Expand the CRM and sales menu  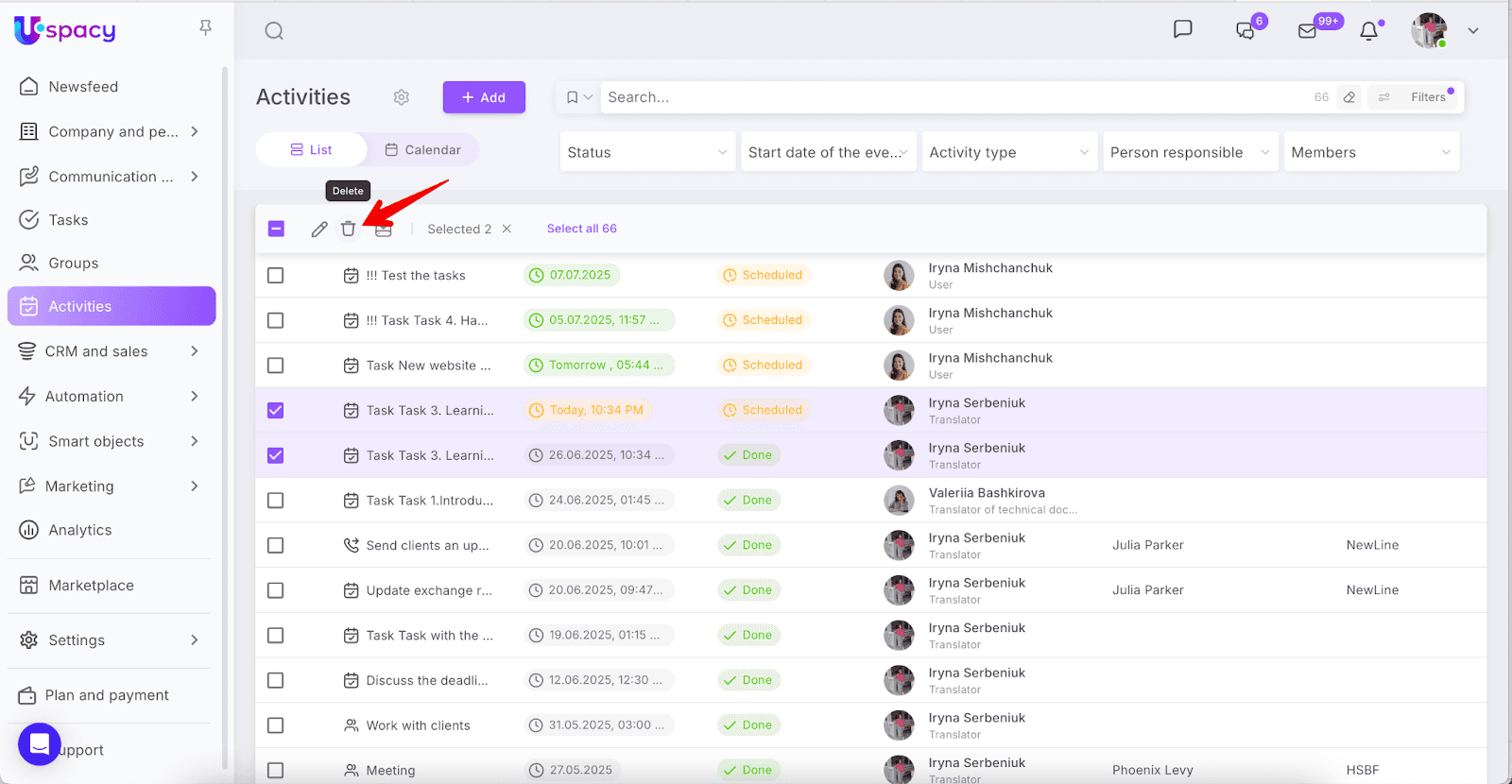(110, 351)
